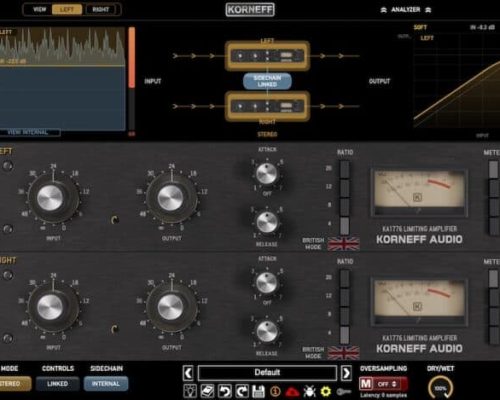Click the red cloud-shaped icon

pos(292,391)
